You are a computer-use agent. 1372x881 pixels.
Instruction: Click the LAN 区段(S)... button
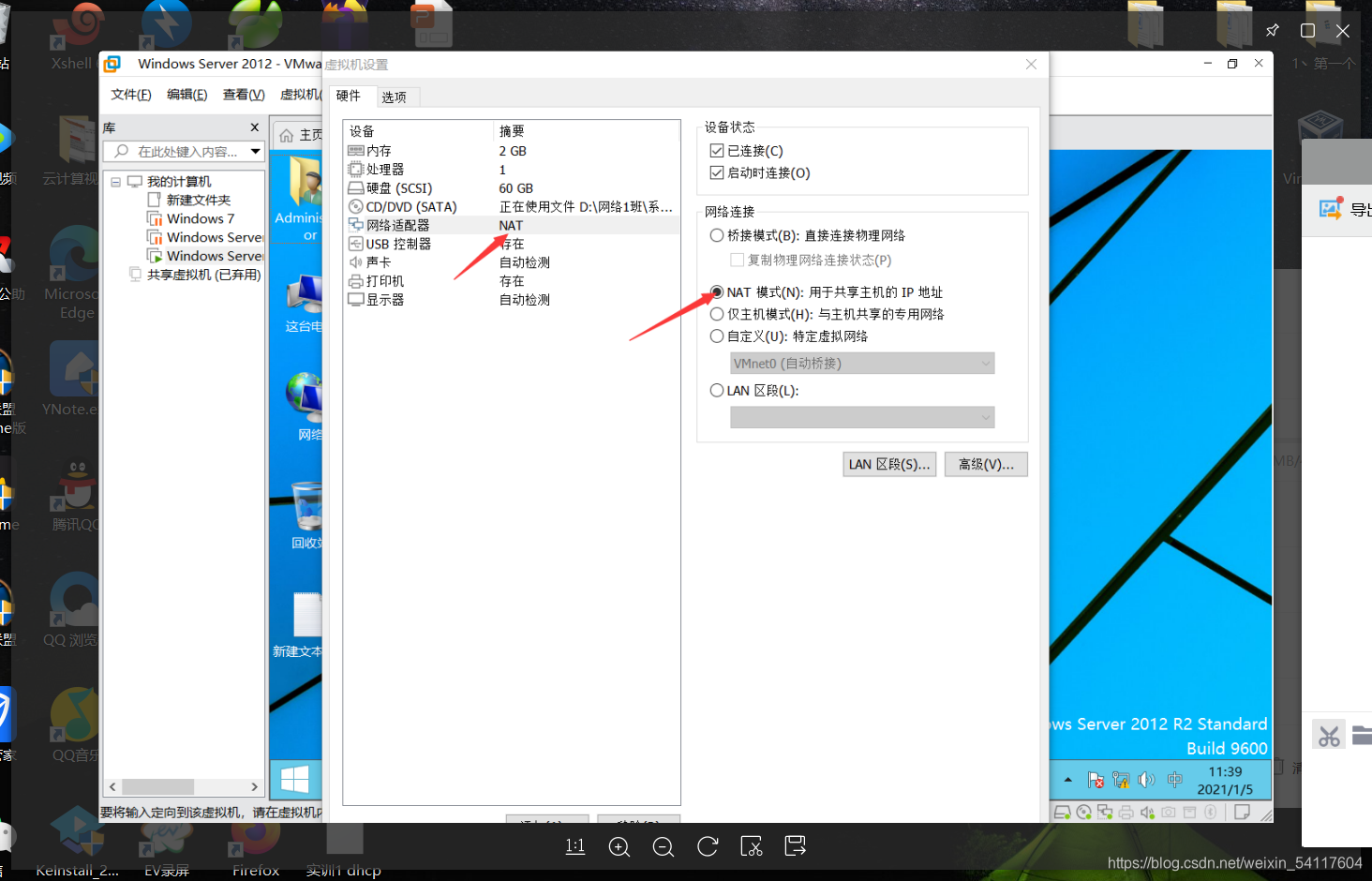[x=889, y=465]
